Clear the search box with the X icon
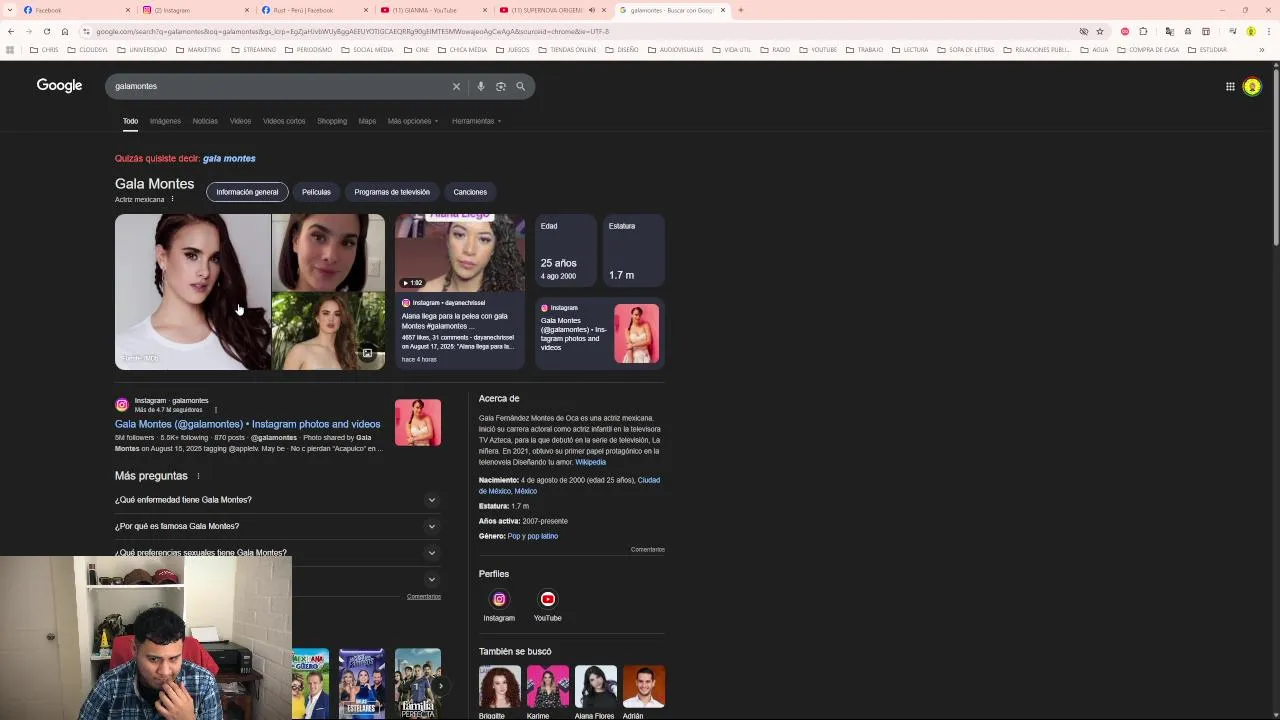The image size is (1280, 720). click(x=456, y=86)
